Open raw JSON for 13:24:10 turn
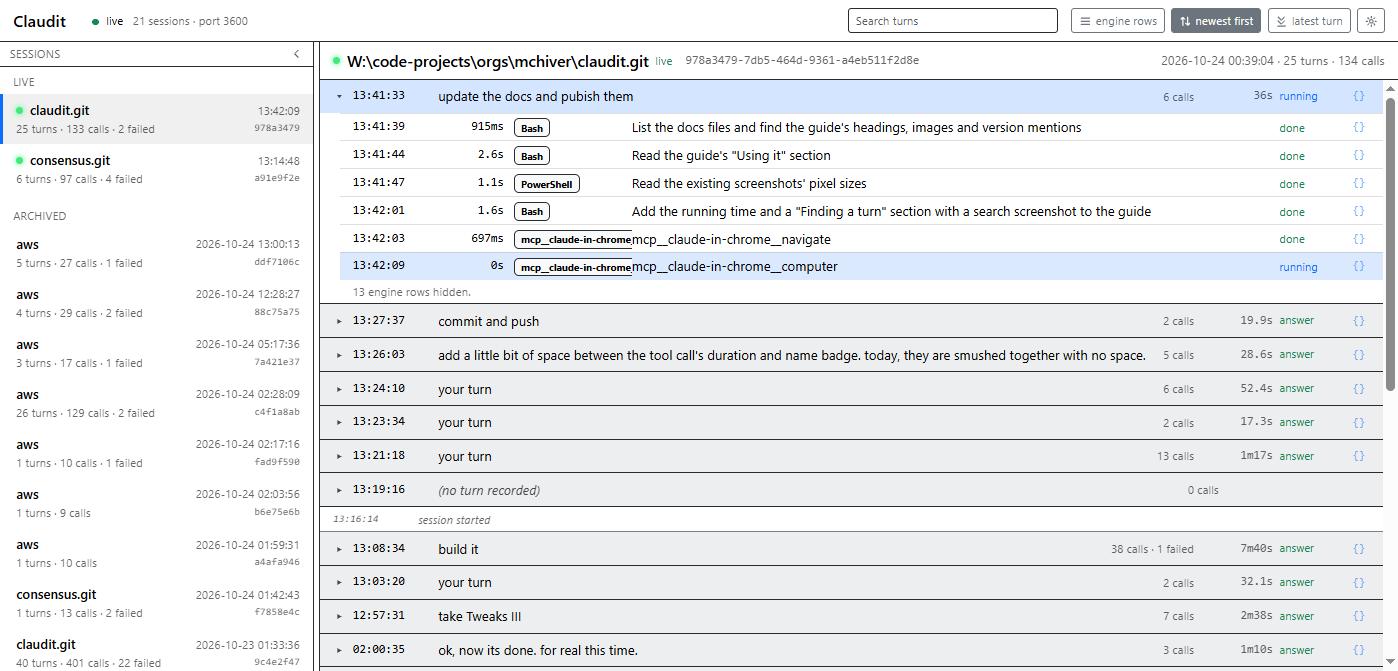Viewport: 1398px width, 671px height. coord(1358,389)
